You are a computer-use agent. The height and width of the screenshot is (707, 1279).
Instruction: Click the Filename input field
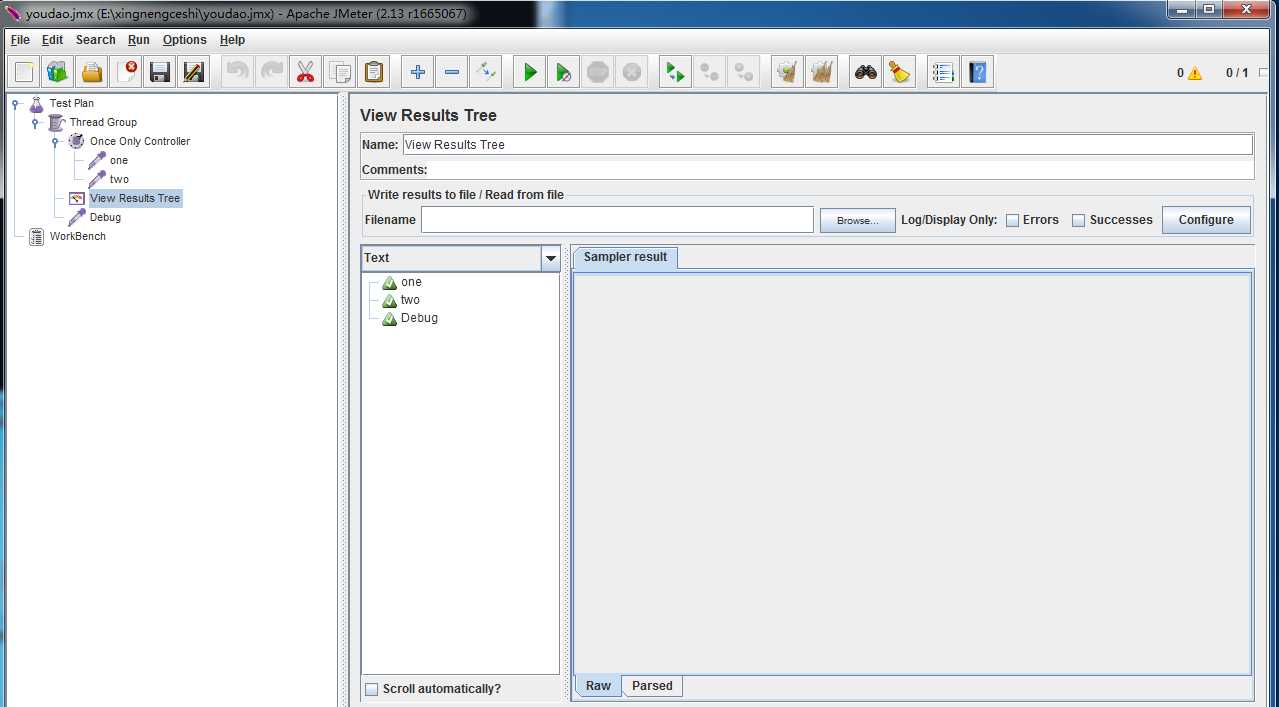coord(617,220)
